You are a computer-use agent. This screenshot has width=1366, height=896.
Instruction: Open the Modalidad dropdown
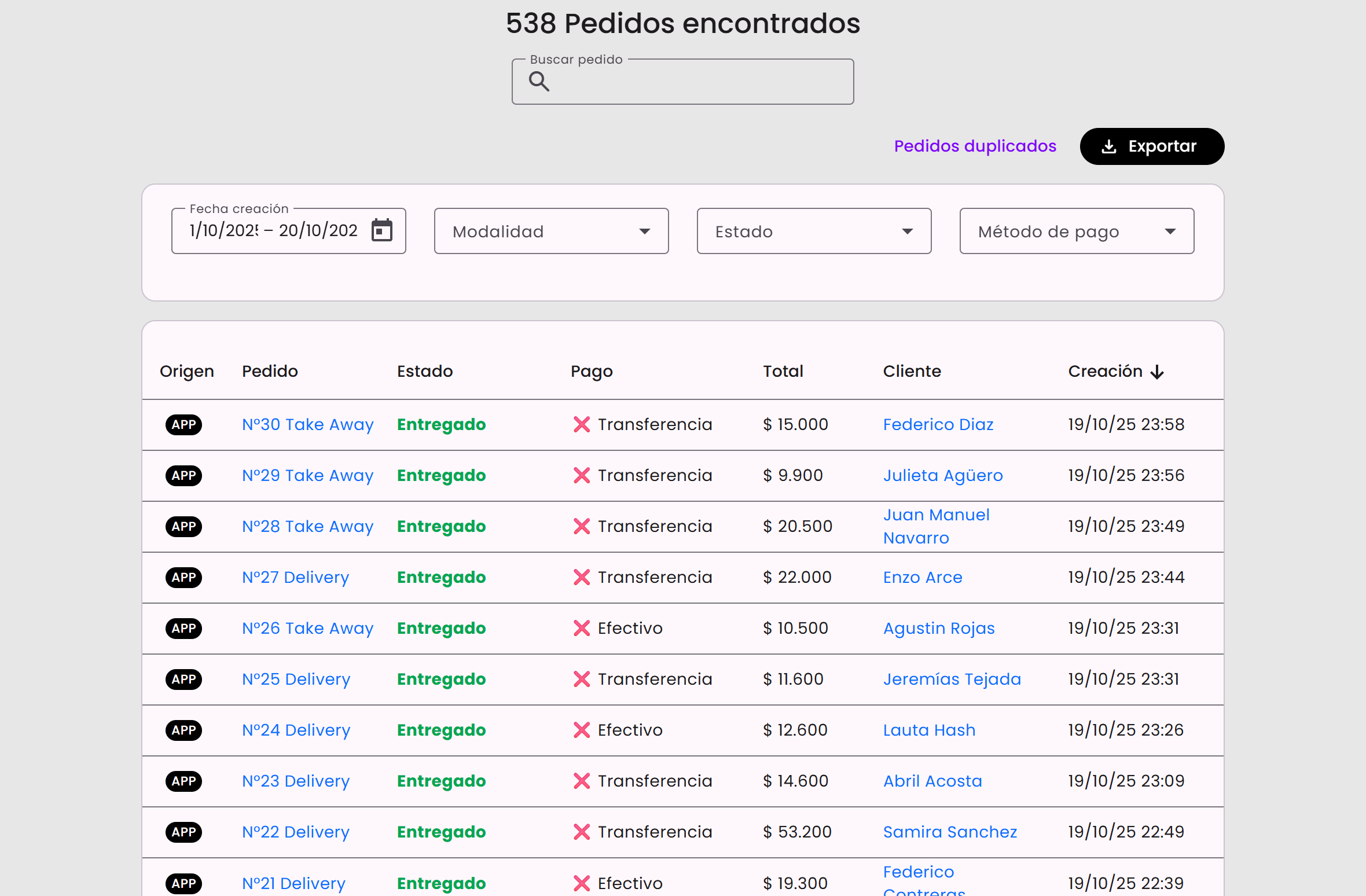pyautogui.click(x=551, y=231)
